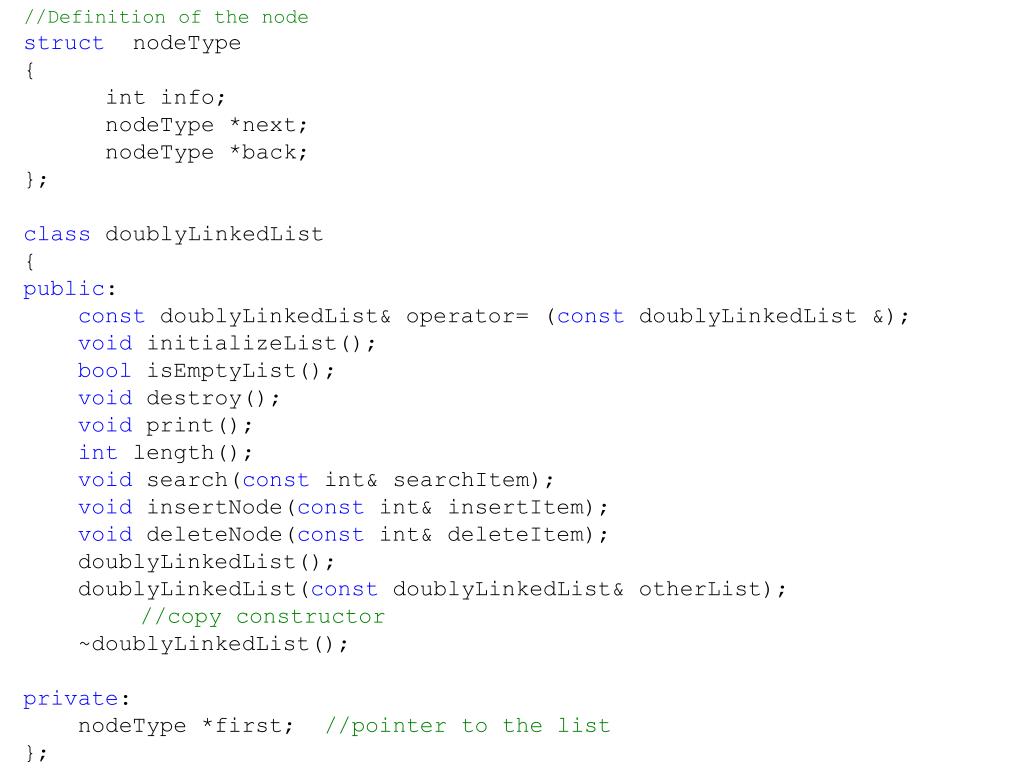The image size is (1024, 768).
Task: Click the "struct" keyword
Action: [64, 43]
